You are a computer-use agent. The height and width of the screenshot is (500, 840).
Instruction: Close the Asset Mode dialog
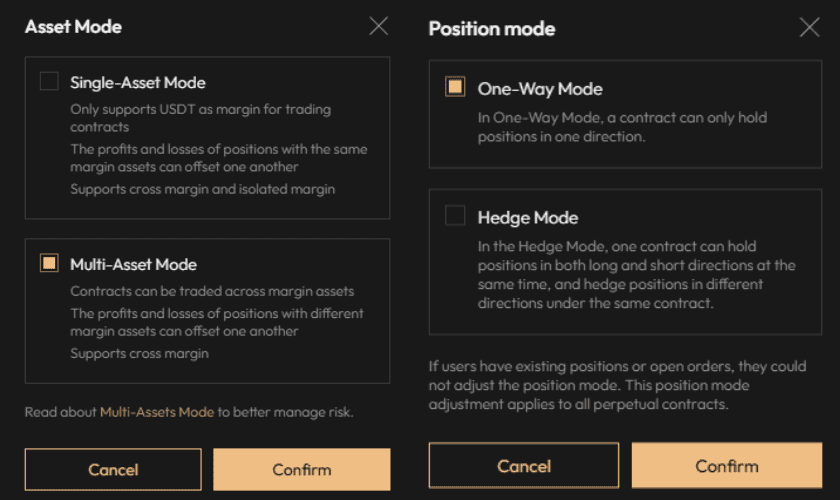tap(378, 27)
